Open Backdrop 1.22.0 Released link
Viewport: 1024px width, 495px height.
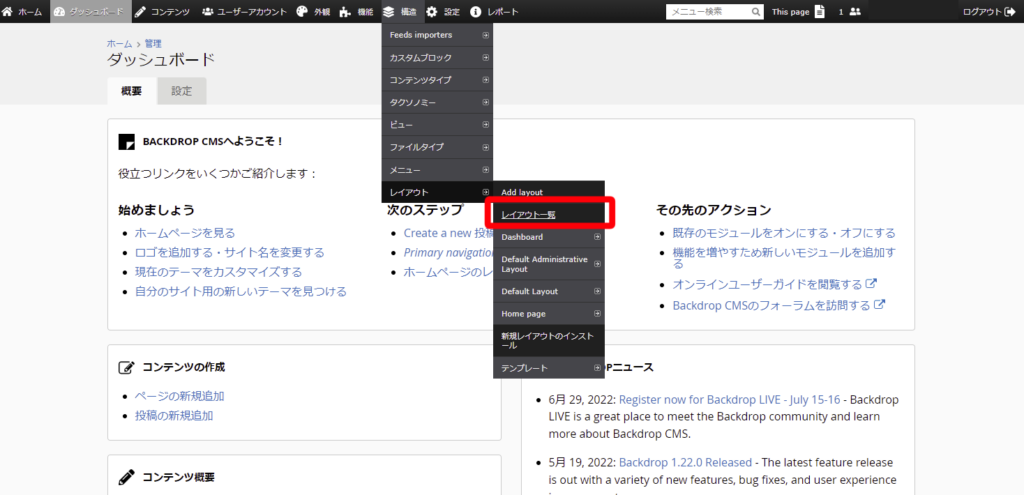(x=685, y=462)
